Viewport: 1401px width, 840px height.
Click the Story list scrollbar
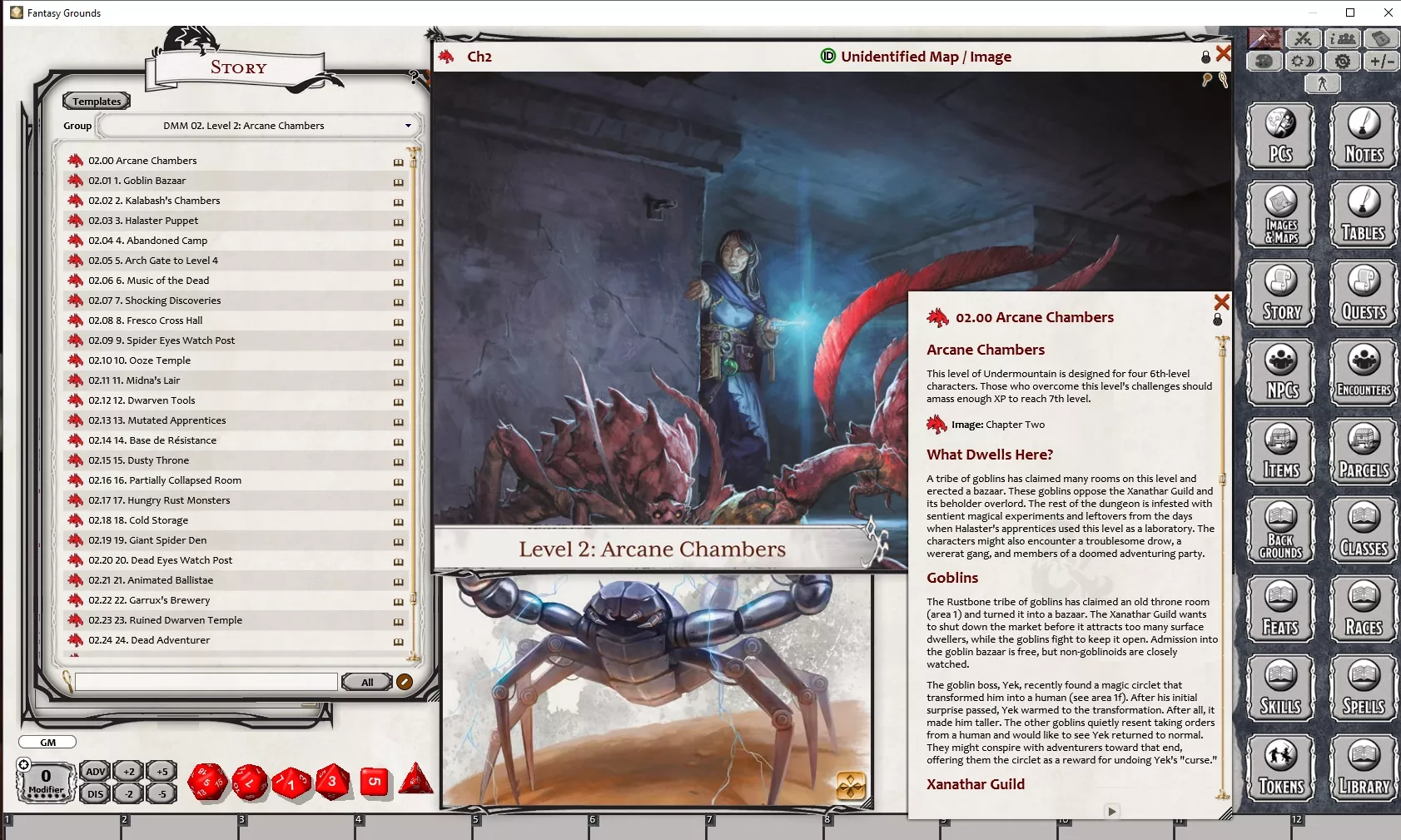click(x=412, y=404)
